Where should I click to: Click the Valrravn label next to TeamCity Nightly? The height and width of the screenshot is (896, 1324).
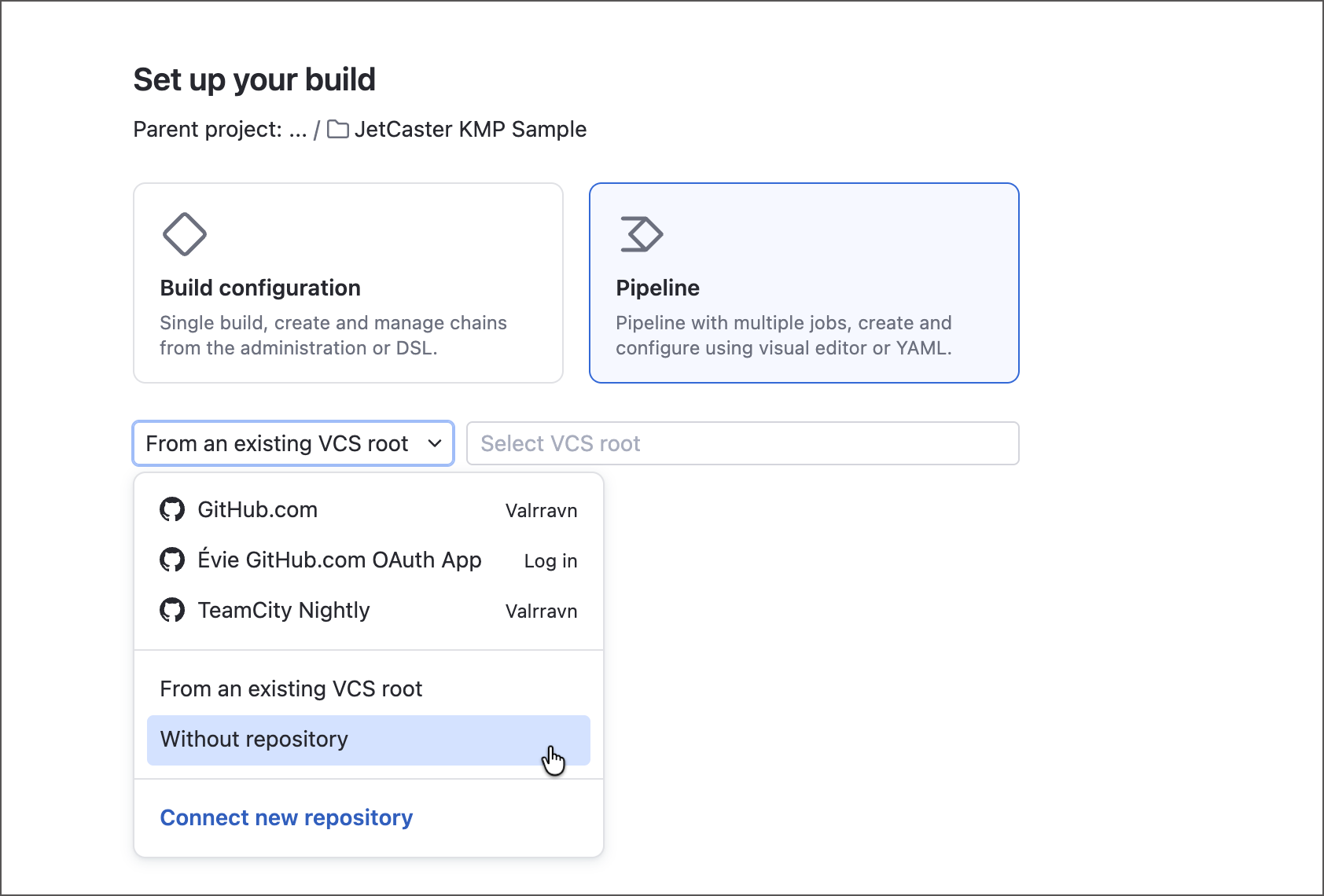[x=541, y=611]
